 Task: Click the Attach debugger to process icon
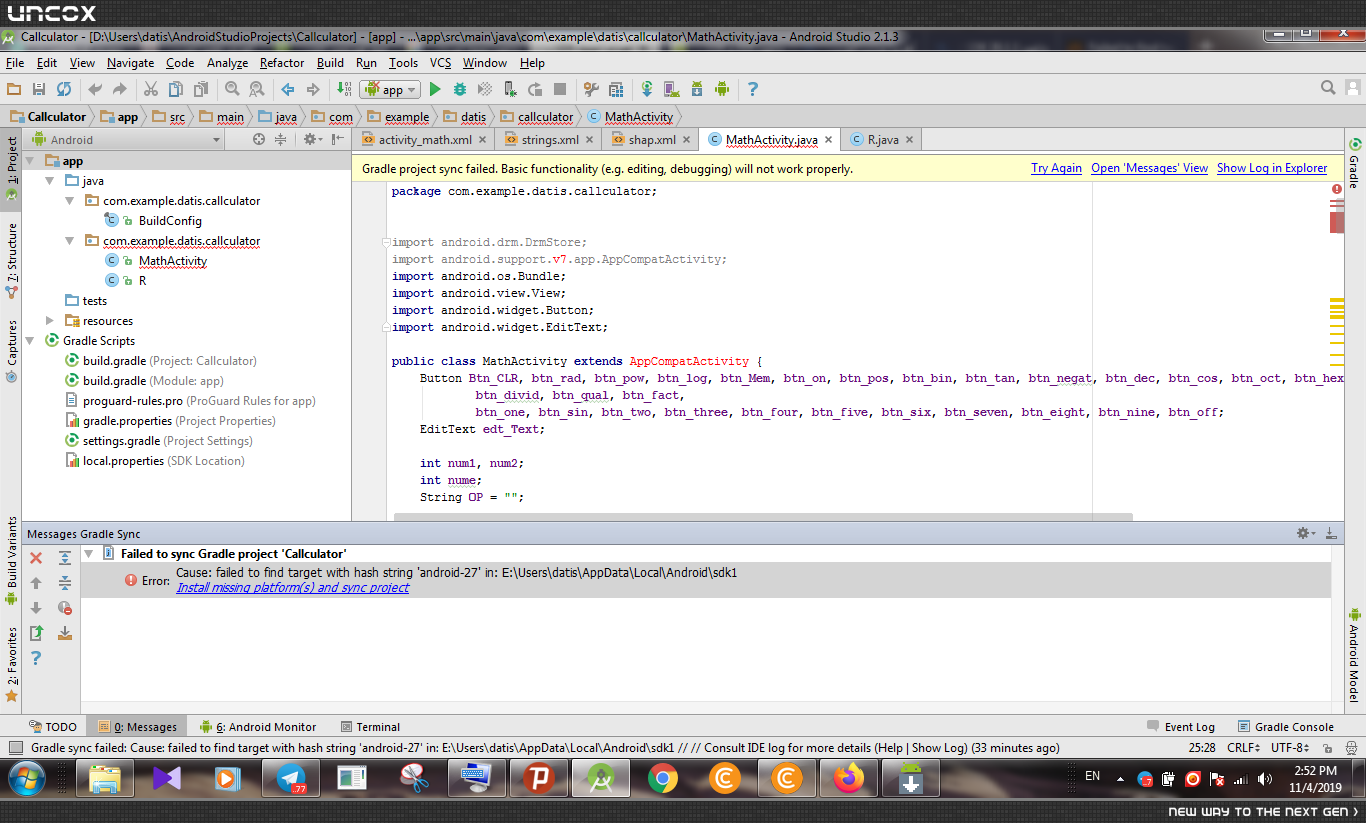click(510, 89)
